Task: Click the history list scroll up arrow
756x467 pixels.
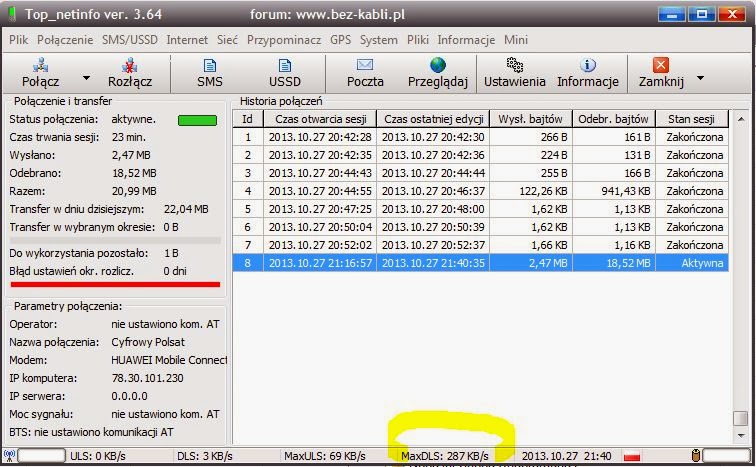Action: pyautogui.click(x=741, y=119)
